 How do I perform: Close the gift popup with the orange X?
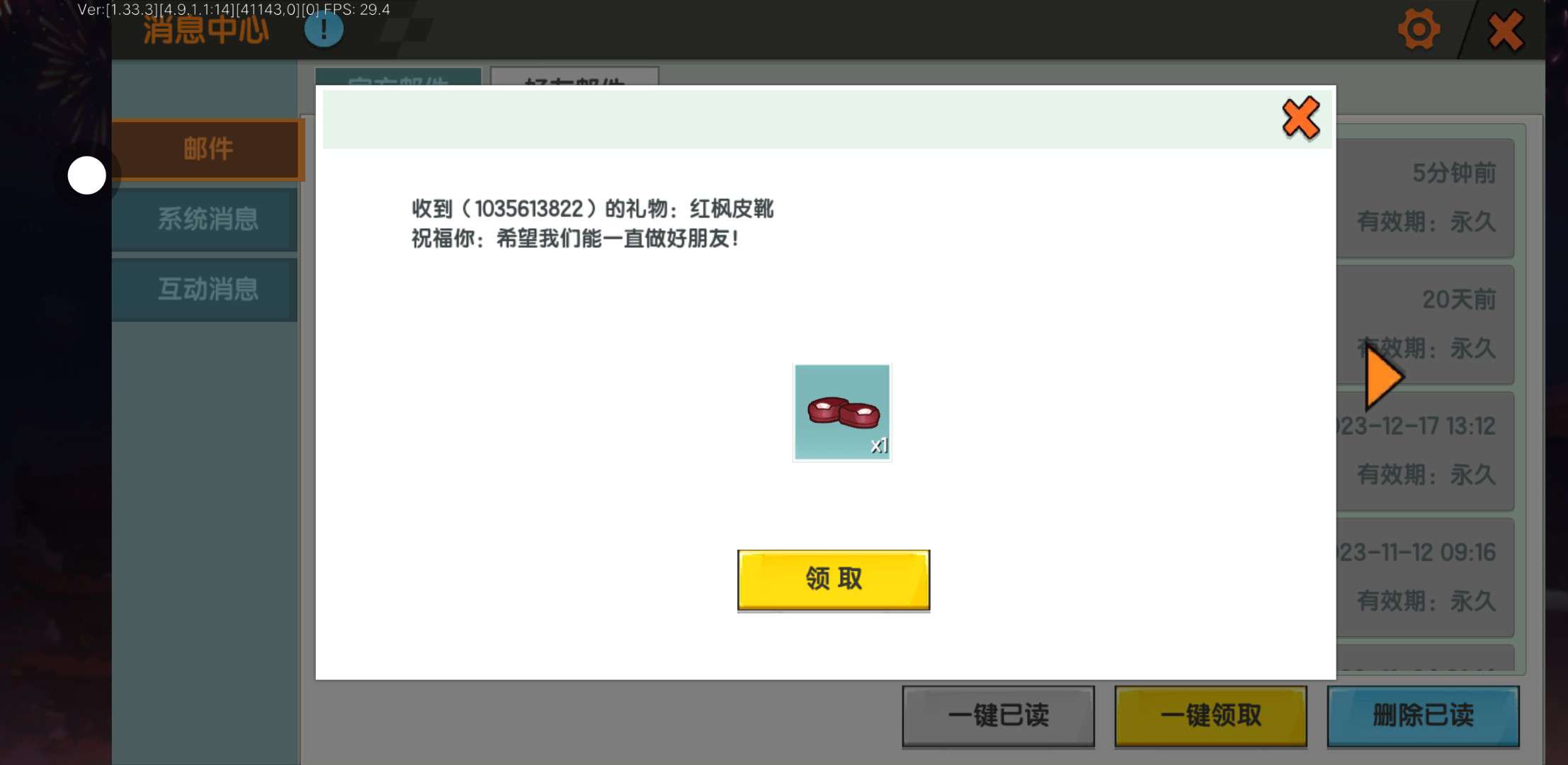point(1300,118)
